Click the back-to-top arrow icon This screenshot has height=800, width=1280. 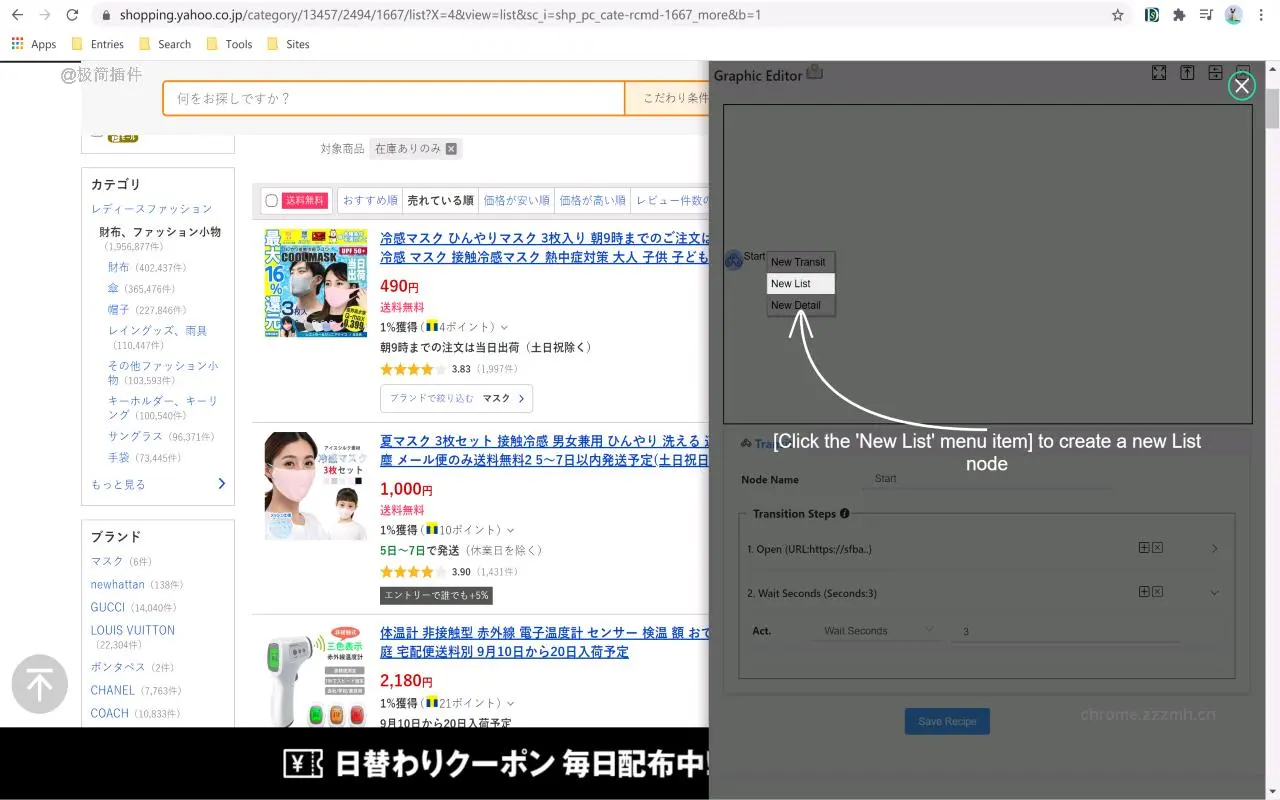click(39, 684)
